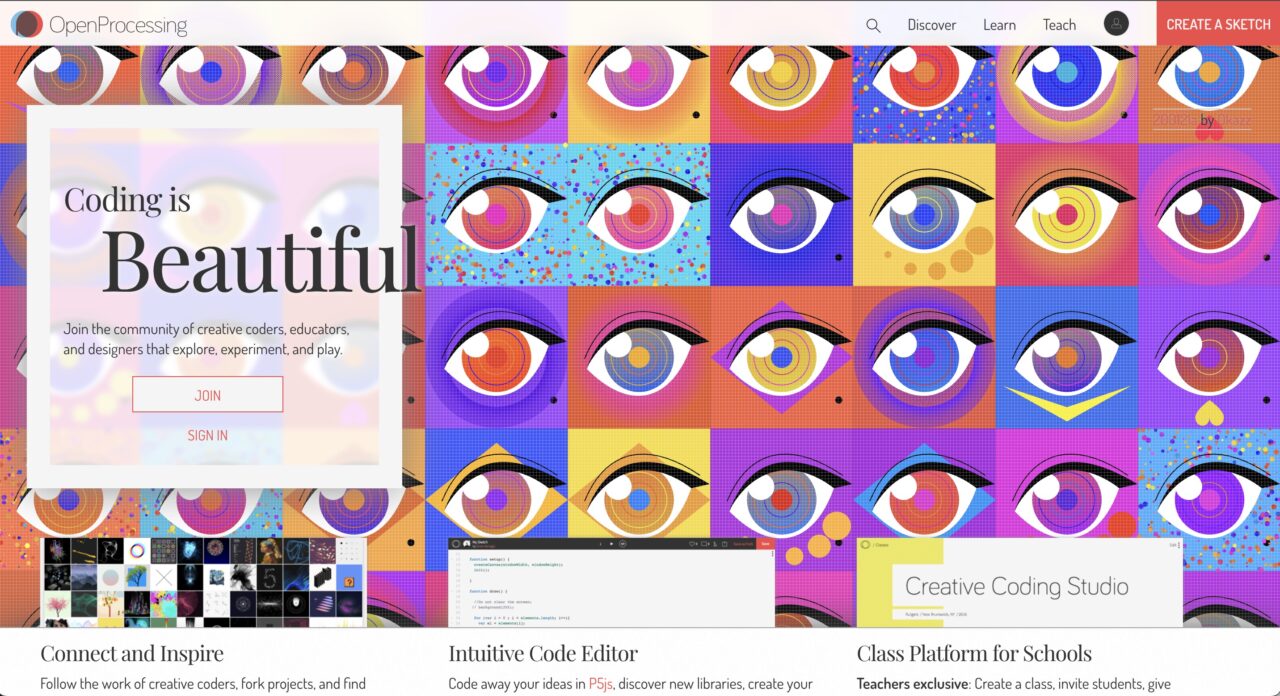Image resolution: width=1280 pixels, height=696 pixels.
Task: Open the user profile avatar icon
Action: tap(1116, 24)
